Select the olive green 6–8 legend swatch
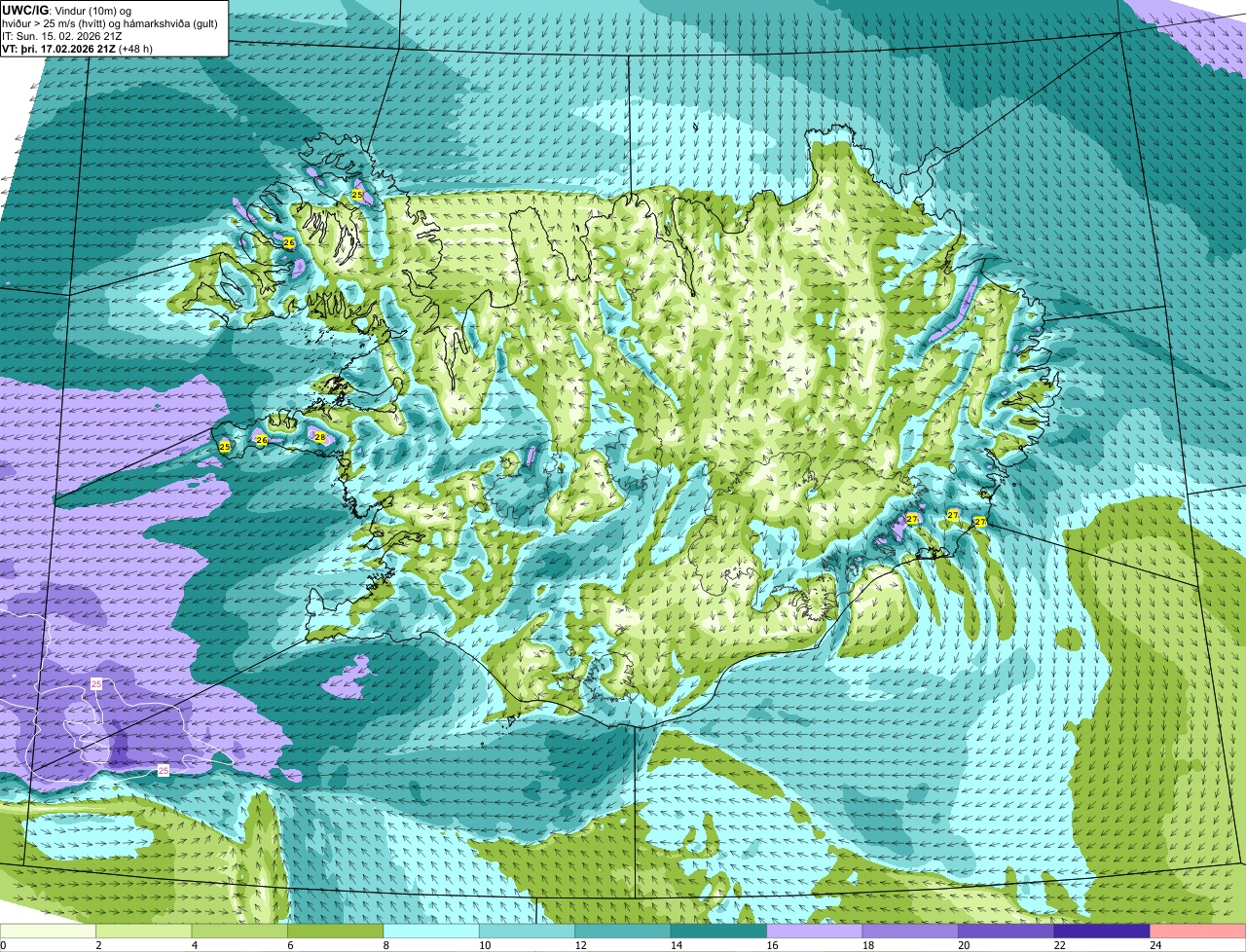1246x952 pixels. (x=336, y=931)
